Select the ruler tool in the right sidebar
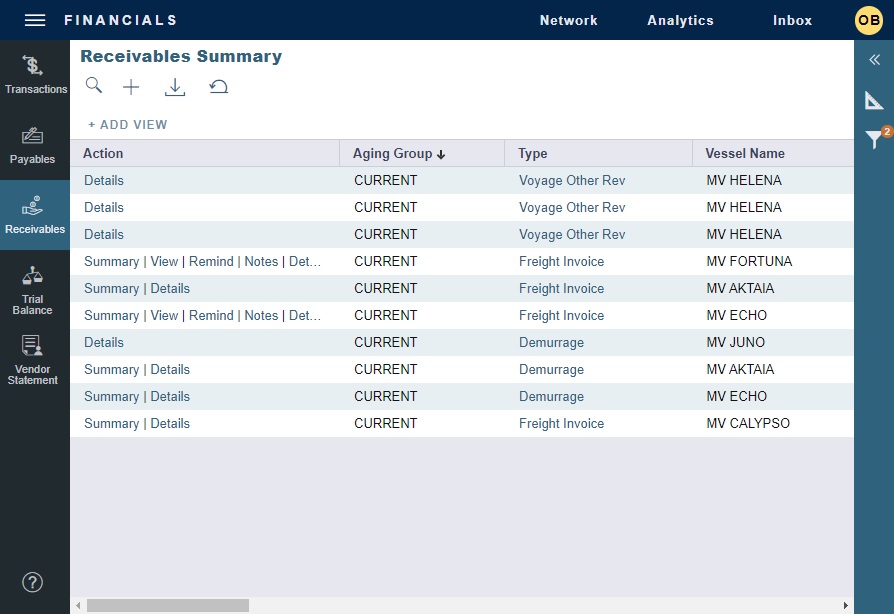Screen dimensions: 894x614 875,100
